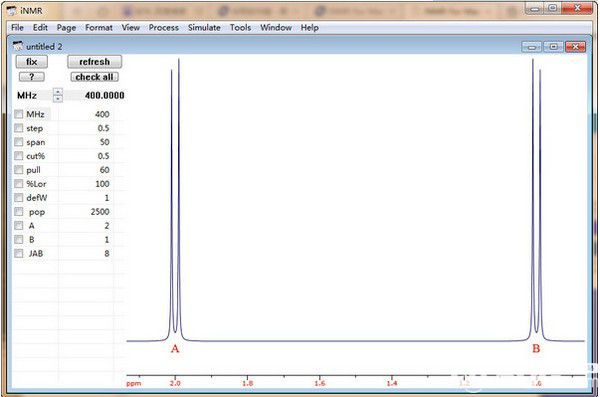Open the Process menu
The image size is (600, 397).
[x=163, y=28]
